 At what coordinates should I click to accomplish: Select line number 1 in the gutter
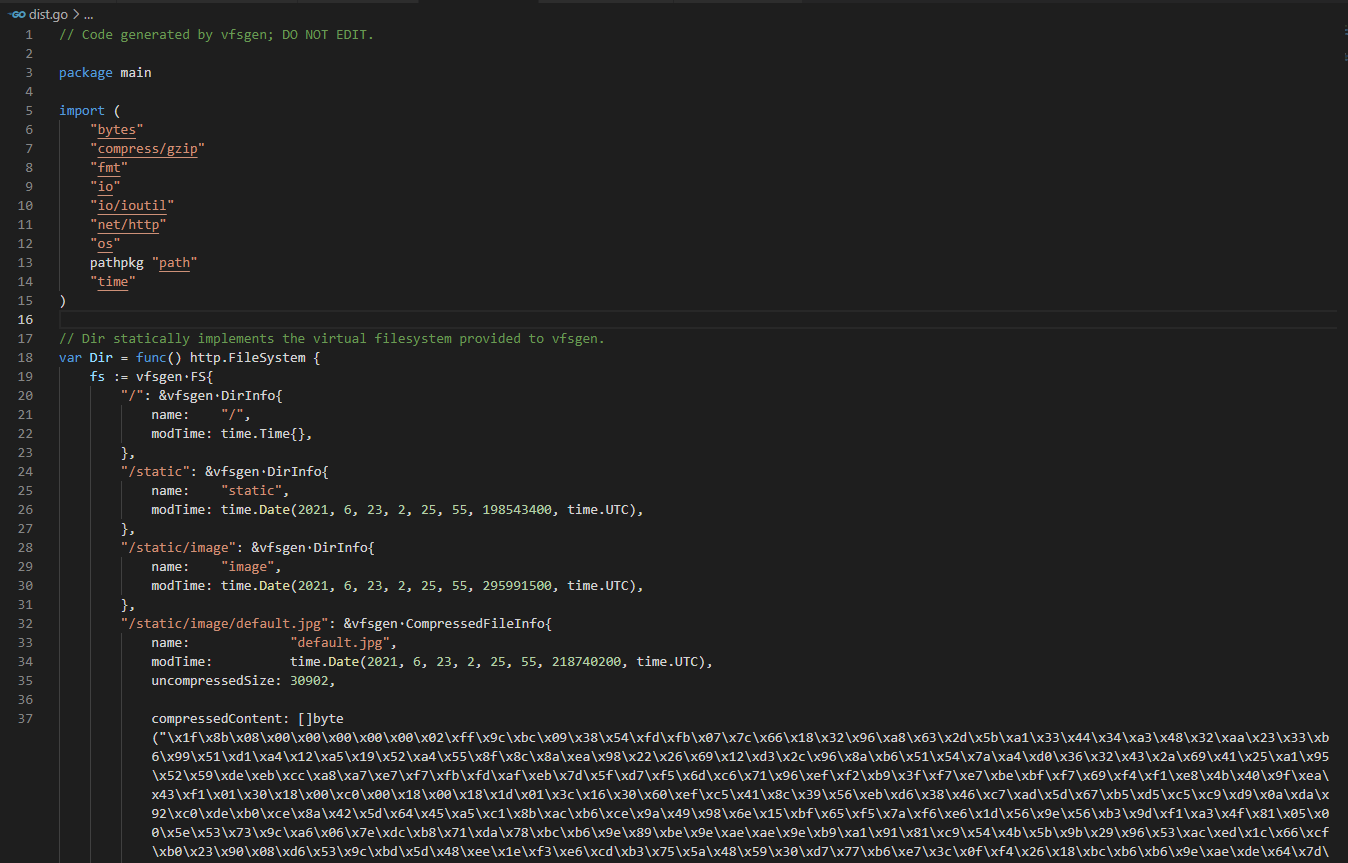29,35
